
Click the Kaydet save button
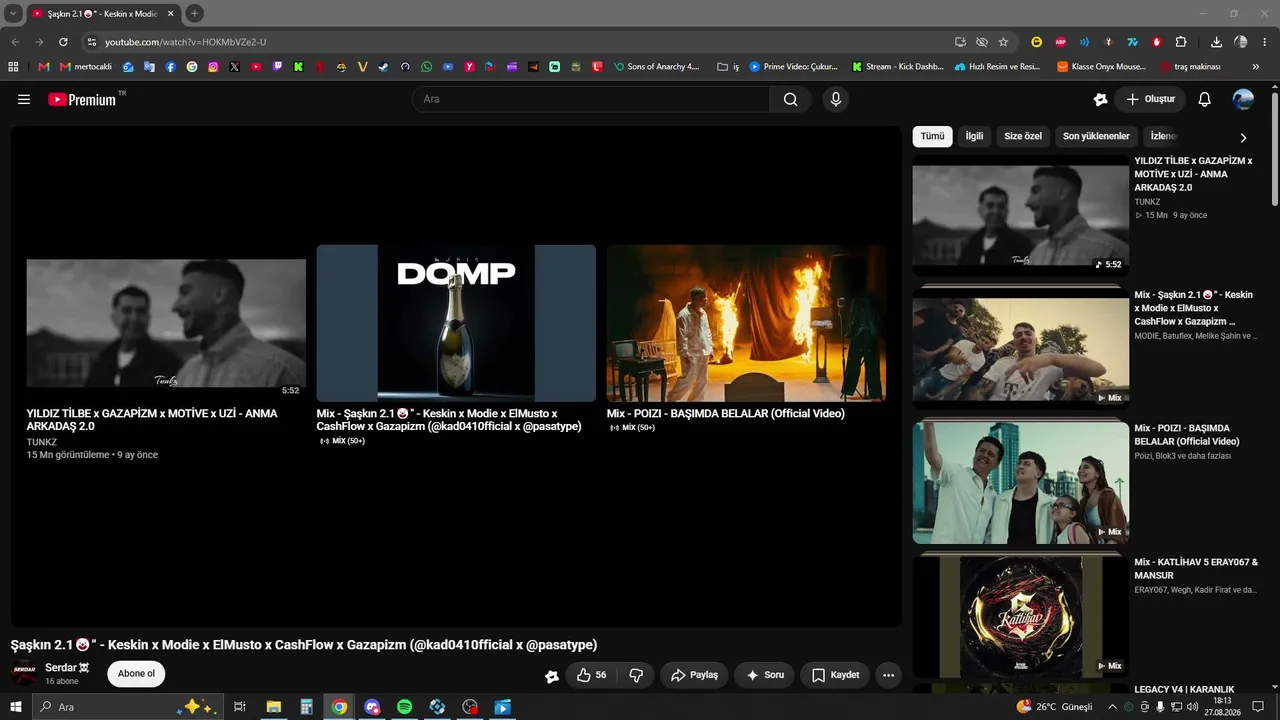click(x=836, y=675)
